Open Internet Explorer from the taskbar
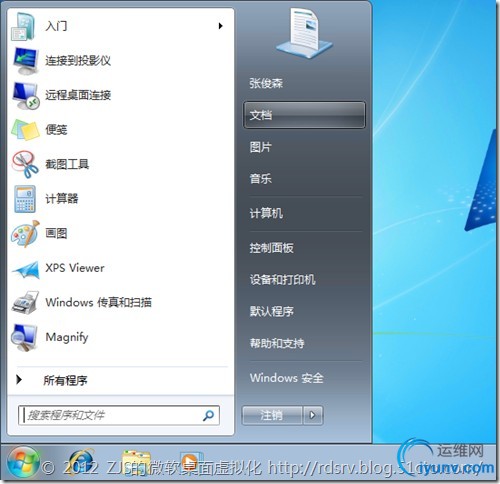 (x=81, y=463)
